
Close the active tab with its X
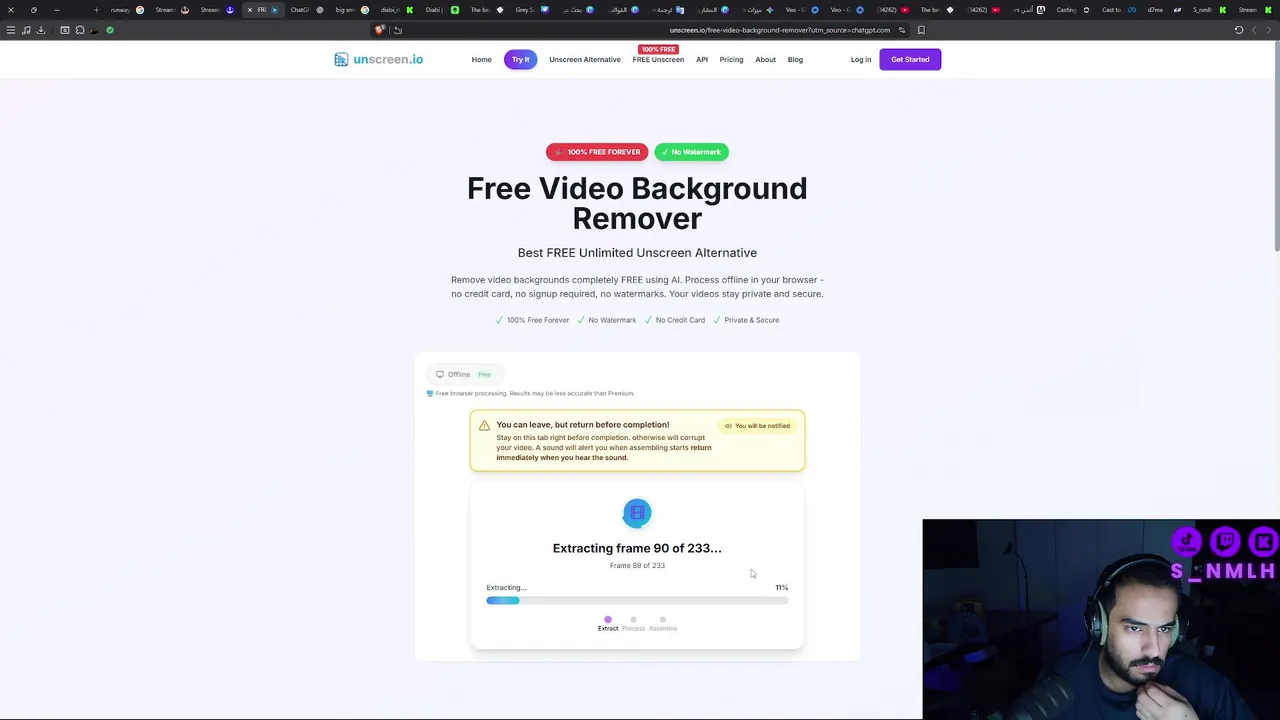point(250,10)
